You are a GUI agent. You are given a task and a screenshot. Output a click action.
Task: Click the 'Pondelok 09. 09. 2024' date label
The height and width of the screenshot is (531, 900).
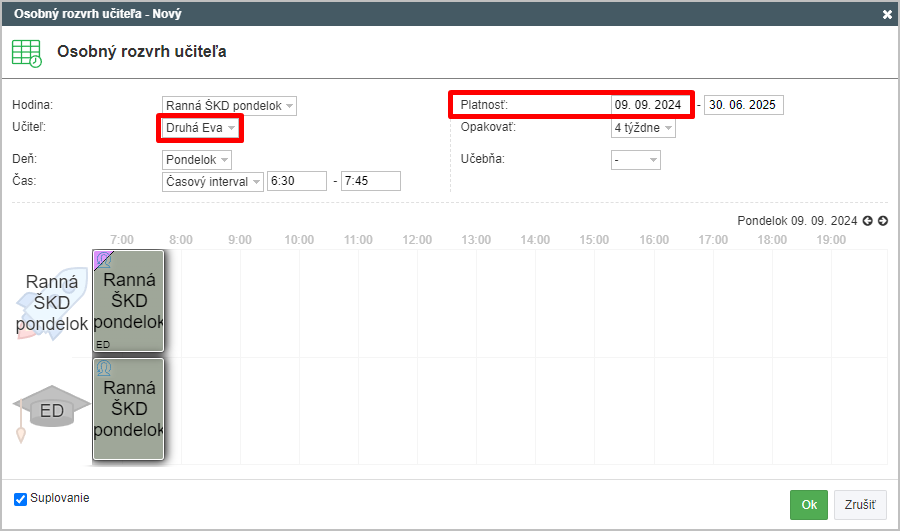(x=797, y=221)
